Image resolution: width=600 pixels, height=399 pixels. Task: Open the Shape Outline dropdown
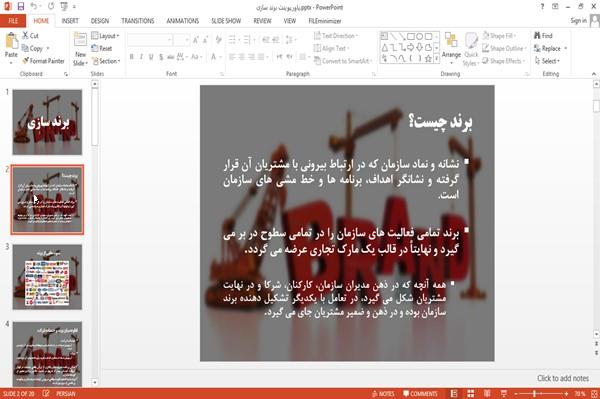[x=504, y=48]
